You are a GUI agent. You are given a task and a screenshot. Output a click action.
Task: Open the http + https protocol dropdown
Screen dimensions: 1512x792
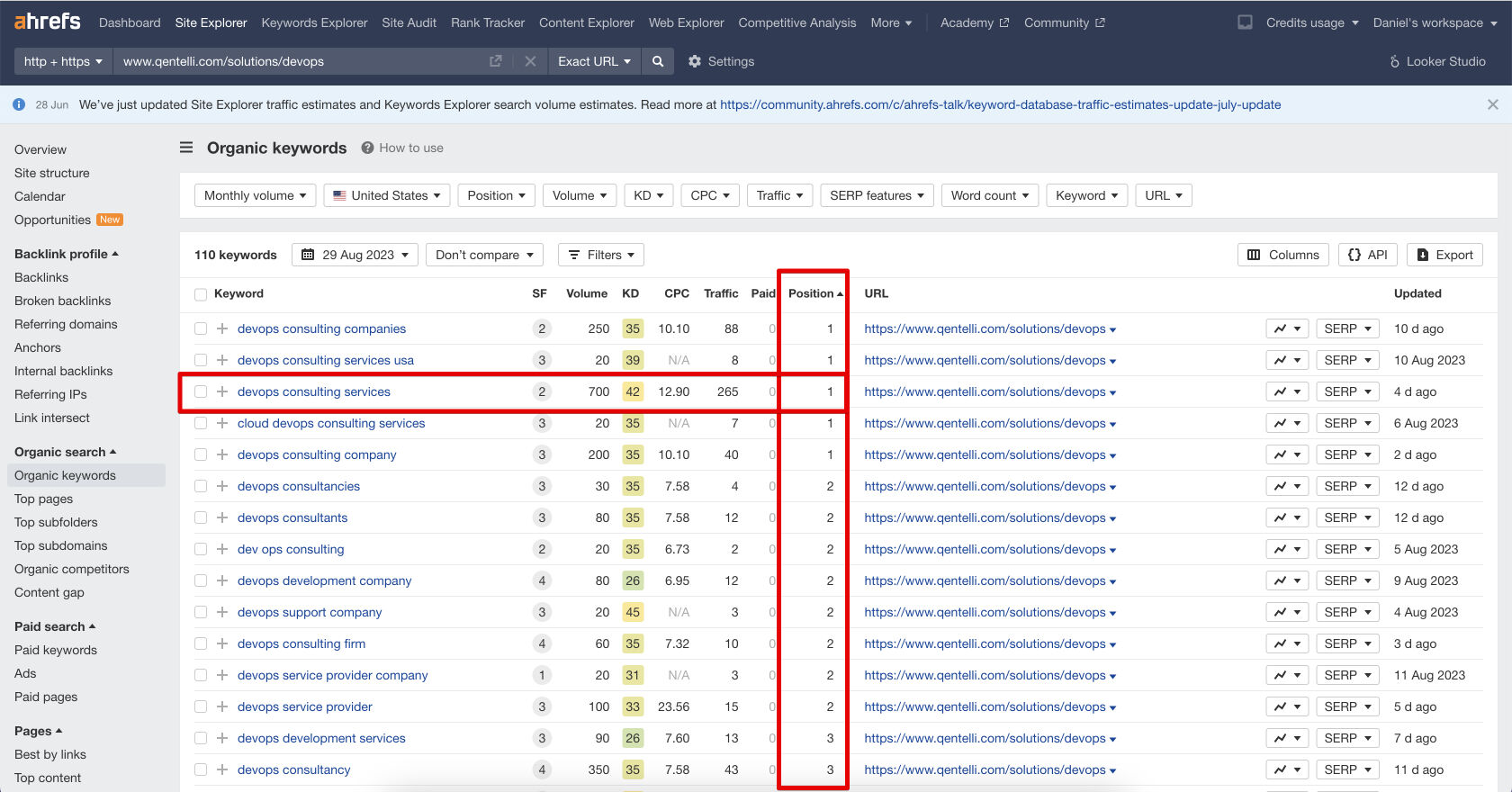(x=63, y=61)
